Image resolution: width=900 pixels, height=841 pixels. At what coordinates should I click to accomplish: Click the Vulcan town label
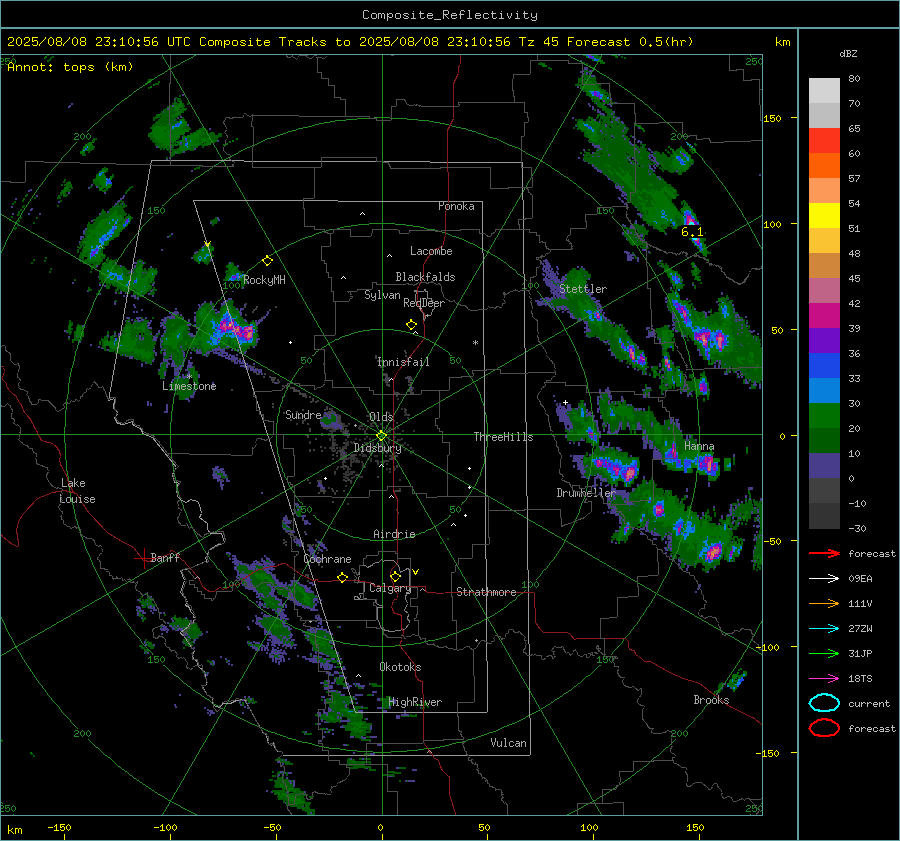pos(509,743)
